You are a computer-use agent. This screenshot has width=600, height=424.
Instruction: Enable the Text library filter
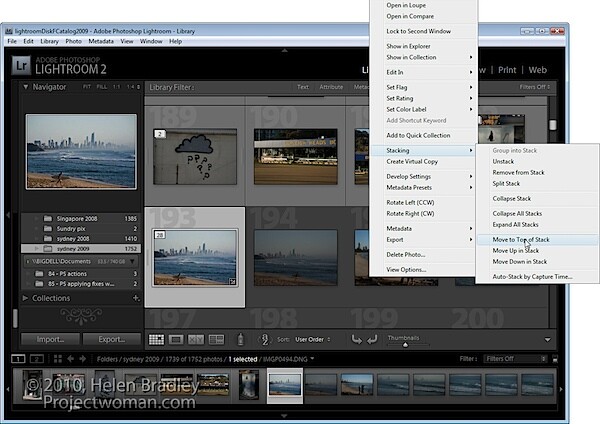[303, 87]
